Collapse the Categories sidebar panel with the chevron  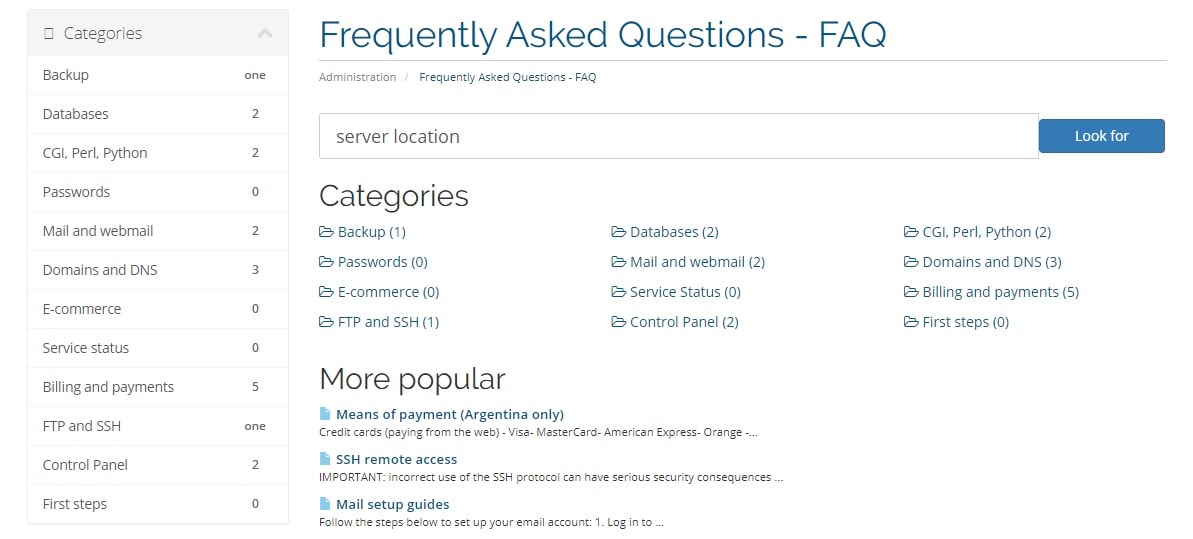[x=265, y=33]
